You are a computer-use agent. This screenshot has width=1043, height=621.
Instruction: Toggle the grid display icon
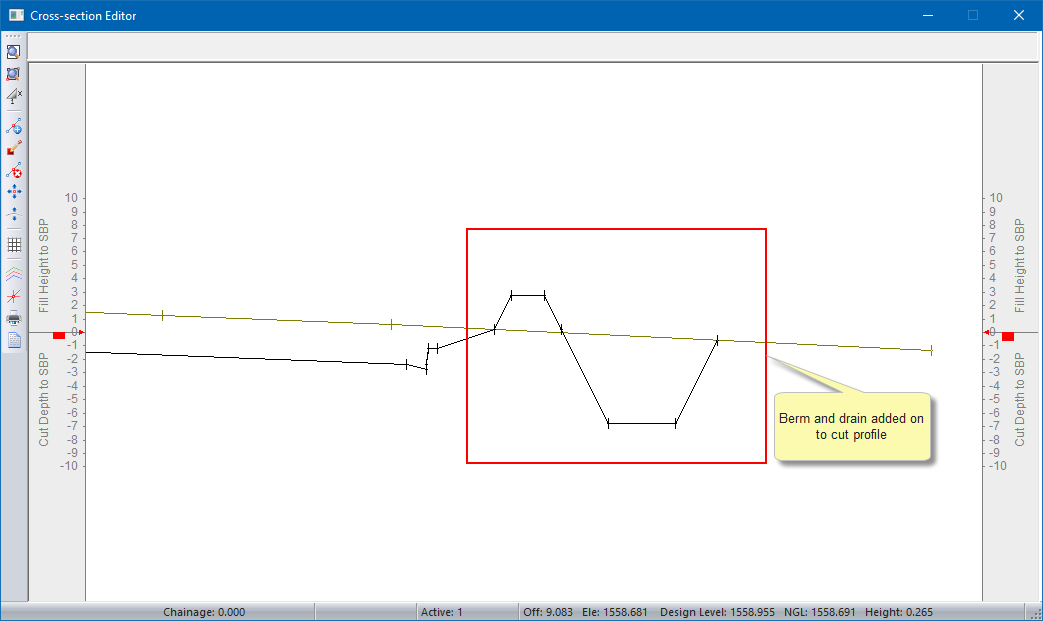point(14,244)
